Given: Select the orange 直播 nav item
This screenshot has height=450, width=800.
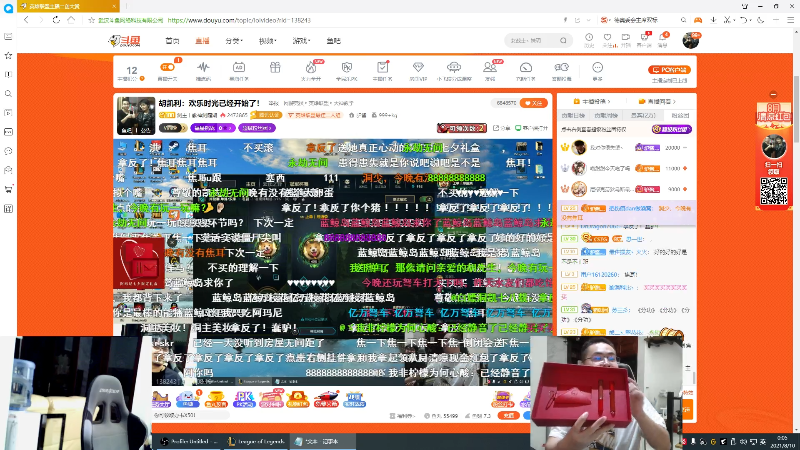Looking at the screenshot, I should tap(202, 41).
